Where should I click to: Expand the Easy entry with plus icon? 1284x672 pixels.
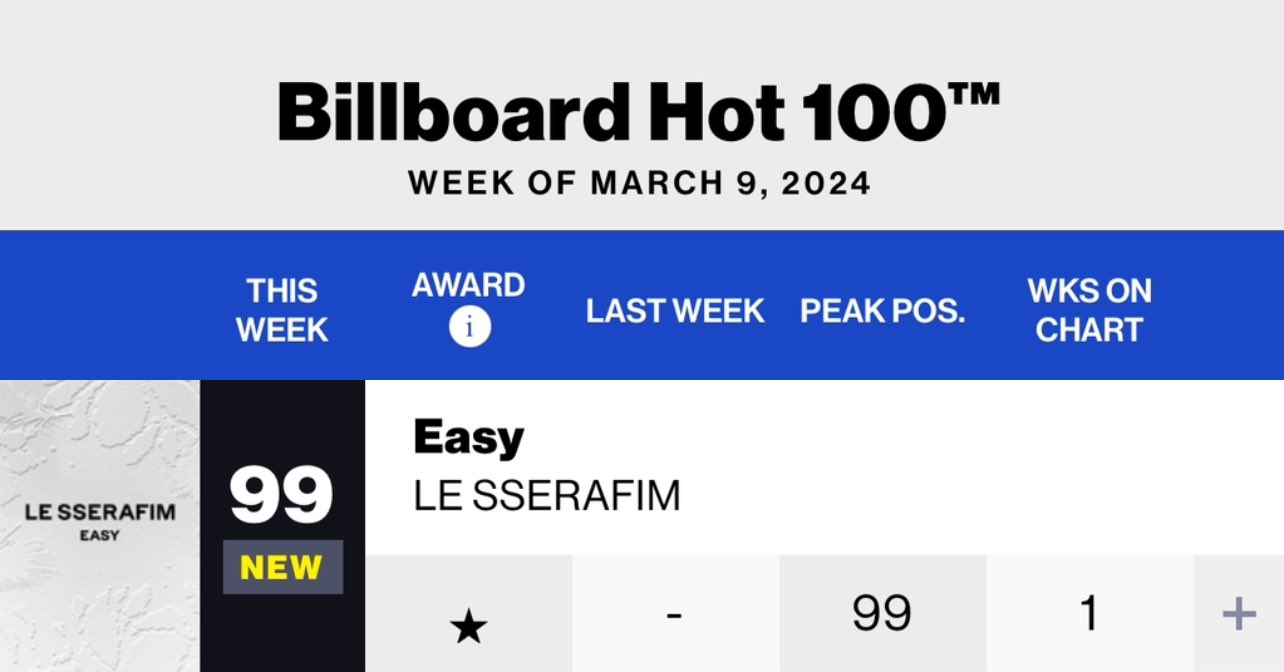(x=1239, y=613)
